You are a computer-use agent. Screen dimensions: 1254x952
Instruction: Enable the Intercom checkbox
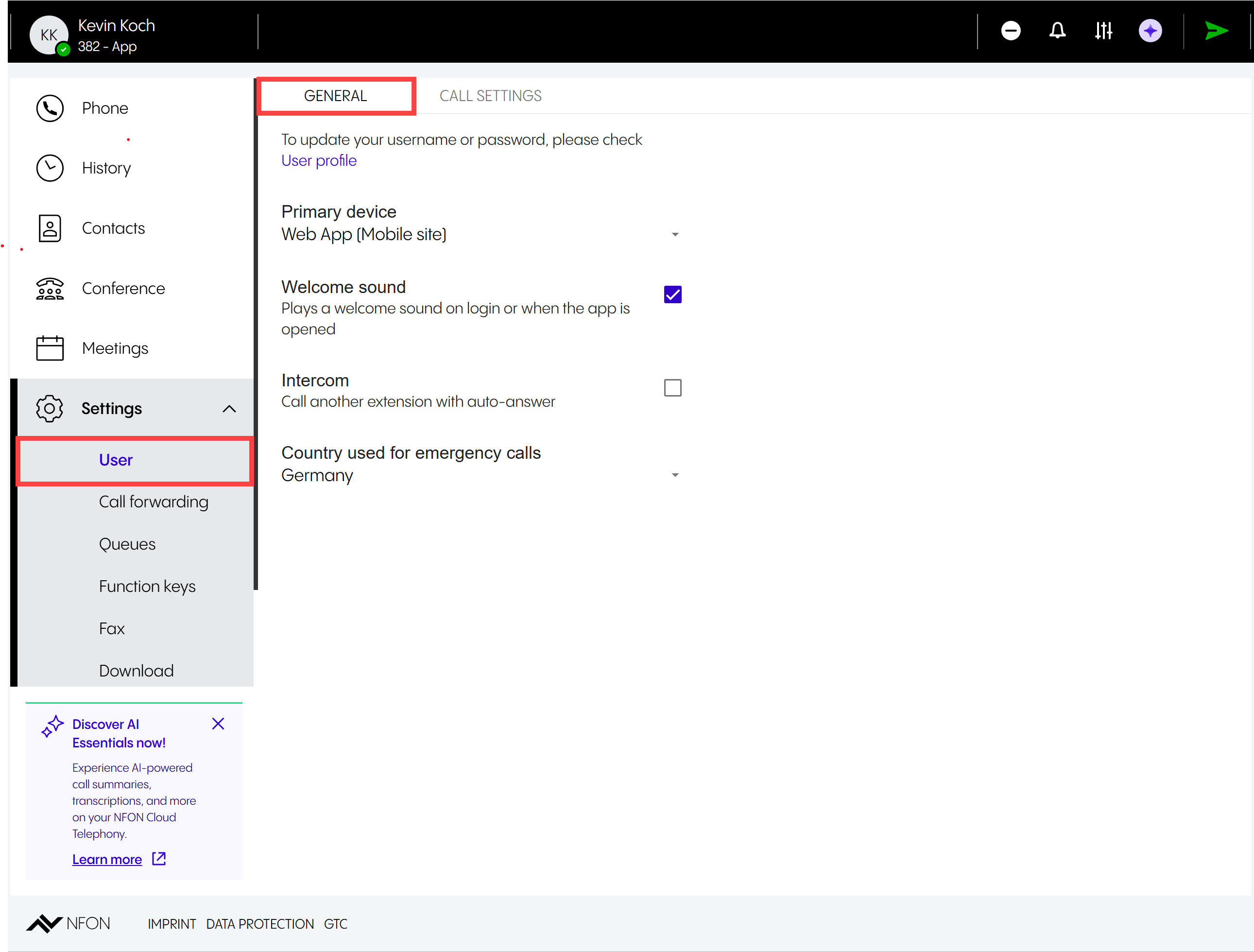(672, 388)
